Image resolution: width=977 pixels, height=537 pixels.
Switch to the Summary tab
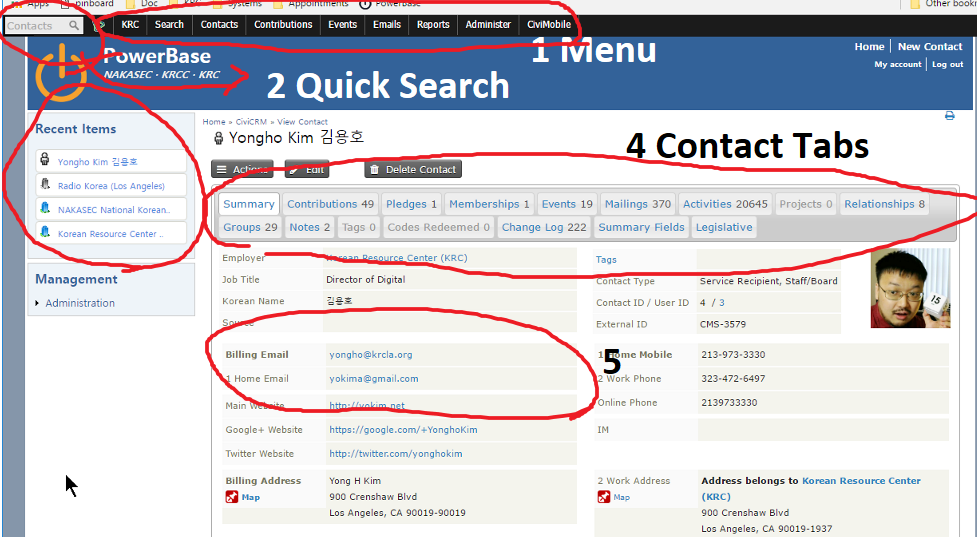tap(249, 204)
